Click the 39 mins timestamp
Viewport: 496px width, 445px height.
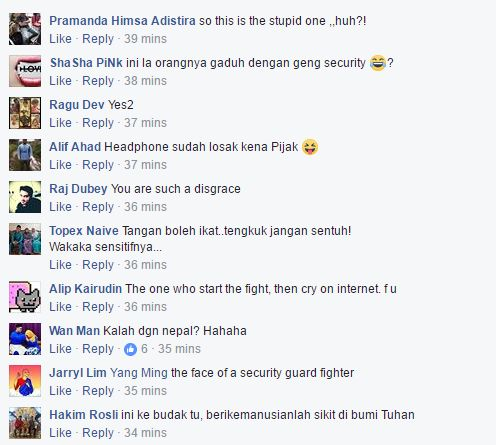point(145,39)
